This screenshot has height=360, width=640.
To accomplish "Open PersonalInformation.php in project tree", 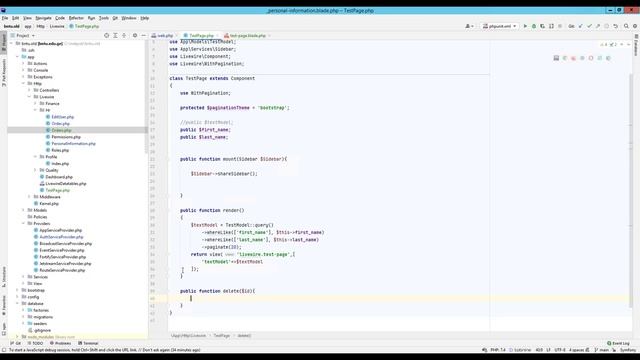I will coord(73,144).
